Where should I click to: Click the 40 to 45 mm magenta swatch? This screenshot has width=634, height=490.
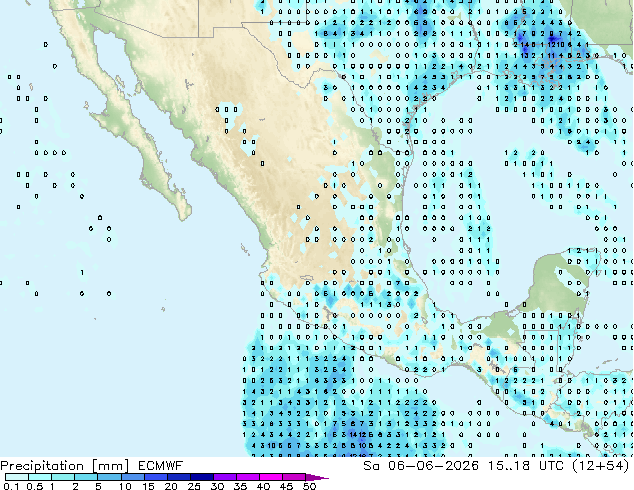[271, 477]
